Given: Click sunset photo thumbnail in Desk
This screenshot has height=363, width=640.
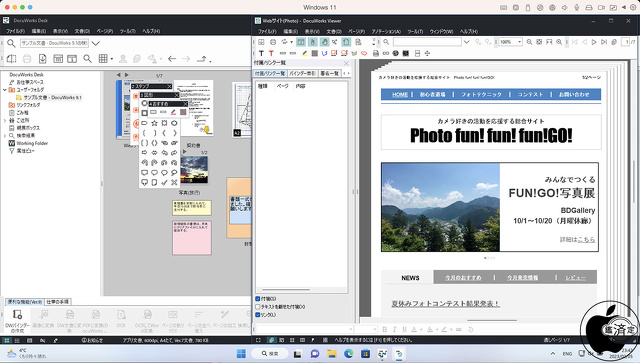Looking at the screenshot, I should [194, 170].
